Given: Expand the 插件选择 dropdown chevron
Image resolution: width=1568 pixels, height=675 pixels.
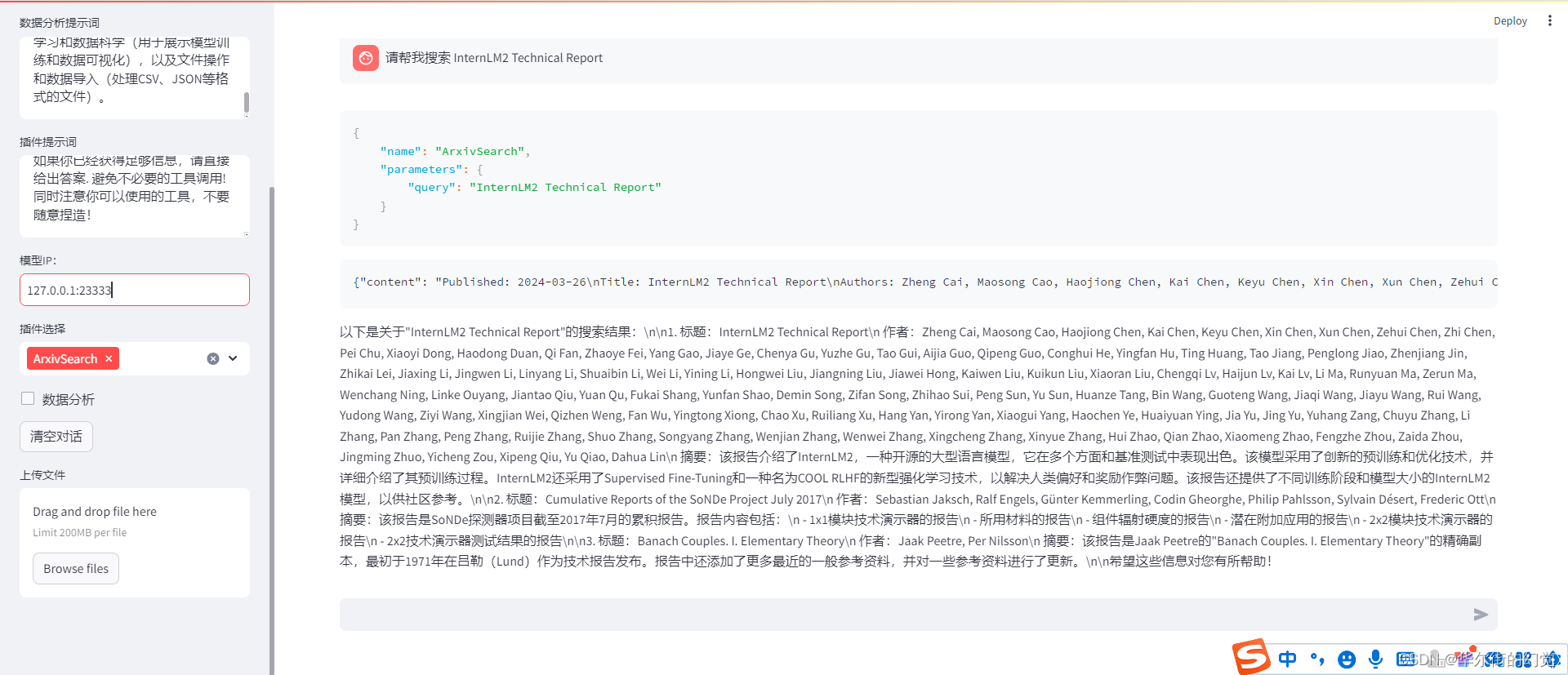Looking at the screenshot, I should [233, 358].
